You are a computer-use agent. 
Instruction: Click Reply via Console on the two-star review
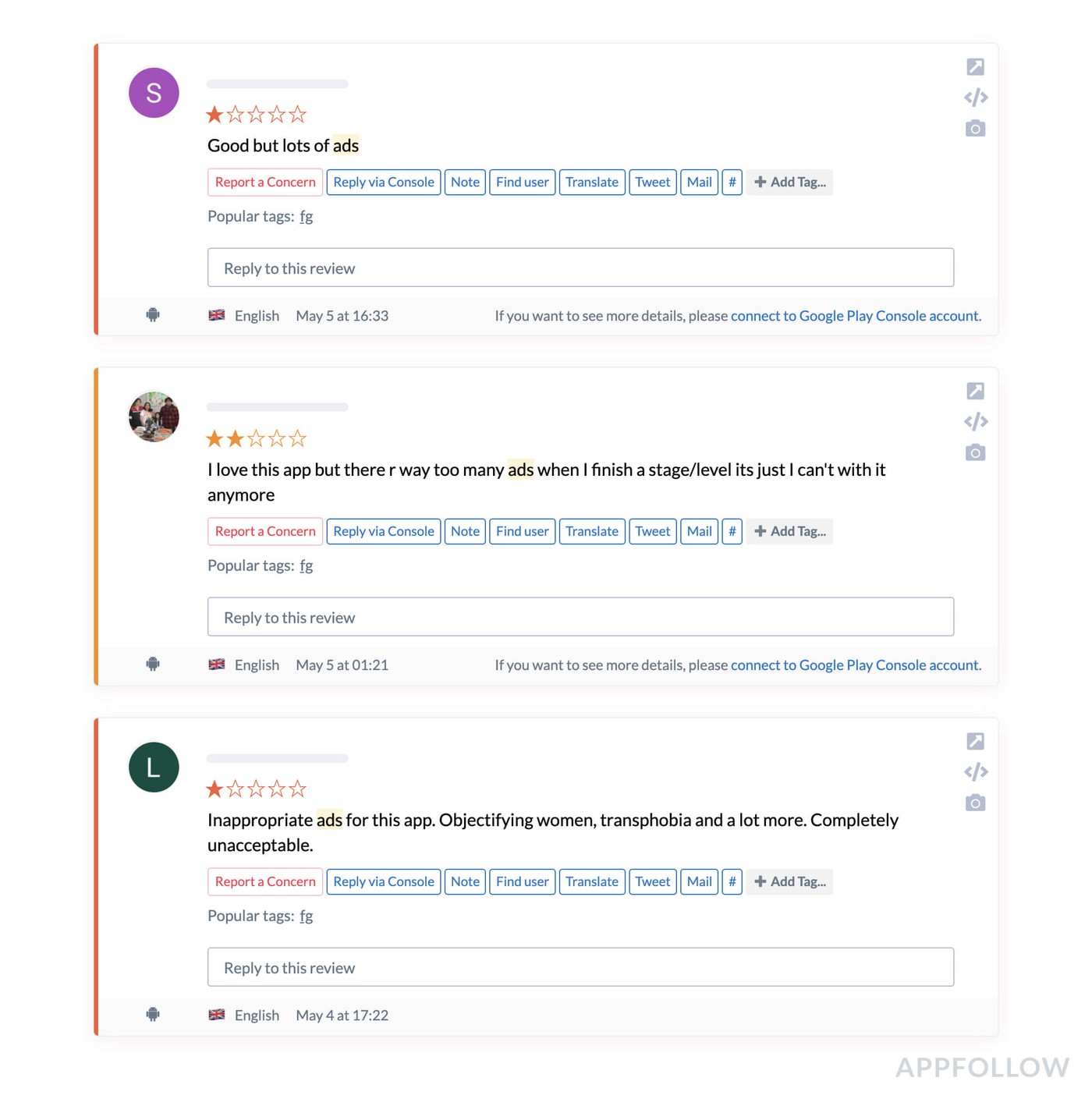[383, 532]
